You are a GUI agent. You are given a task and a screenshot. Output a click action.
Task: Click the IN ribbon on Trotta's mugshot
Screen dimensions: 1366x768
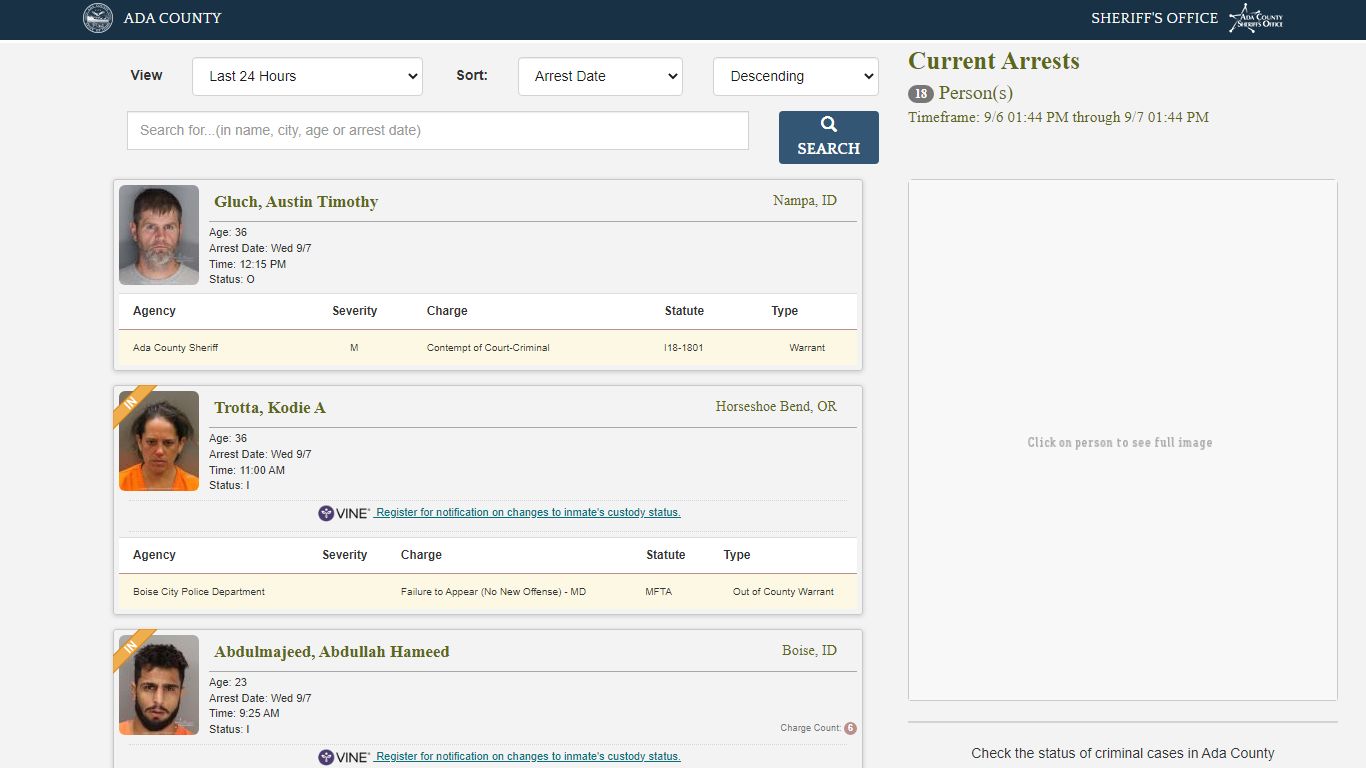(133, 403)
